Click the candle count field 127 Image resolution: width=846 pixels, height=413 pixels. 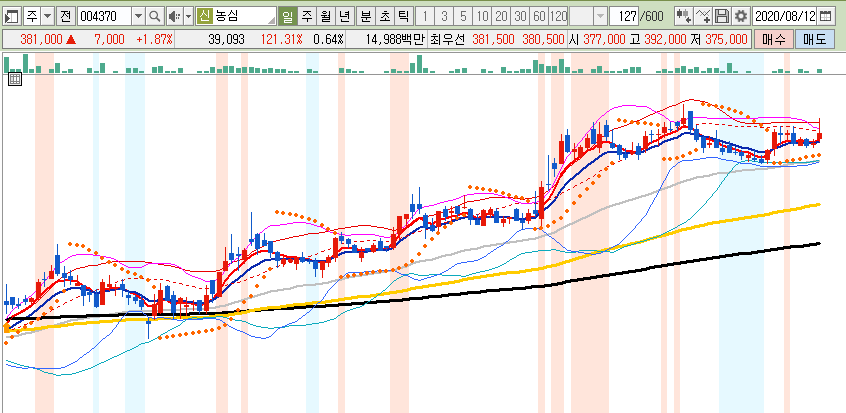pos(623,16)
